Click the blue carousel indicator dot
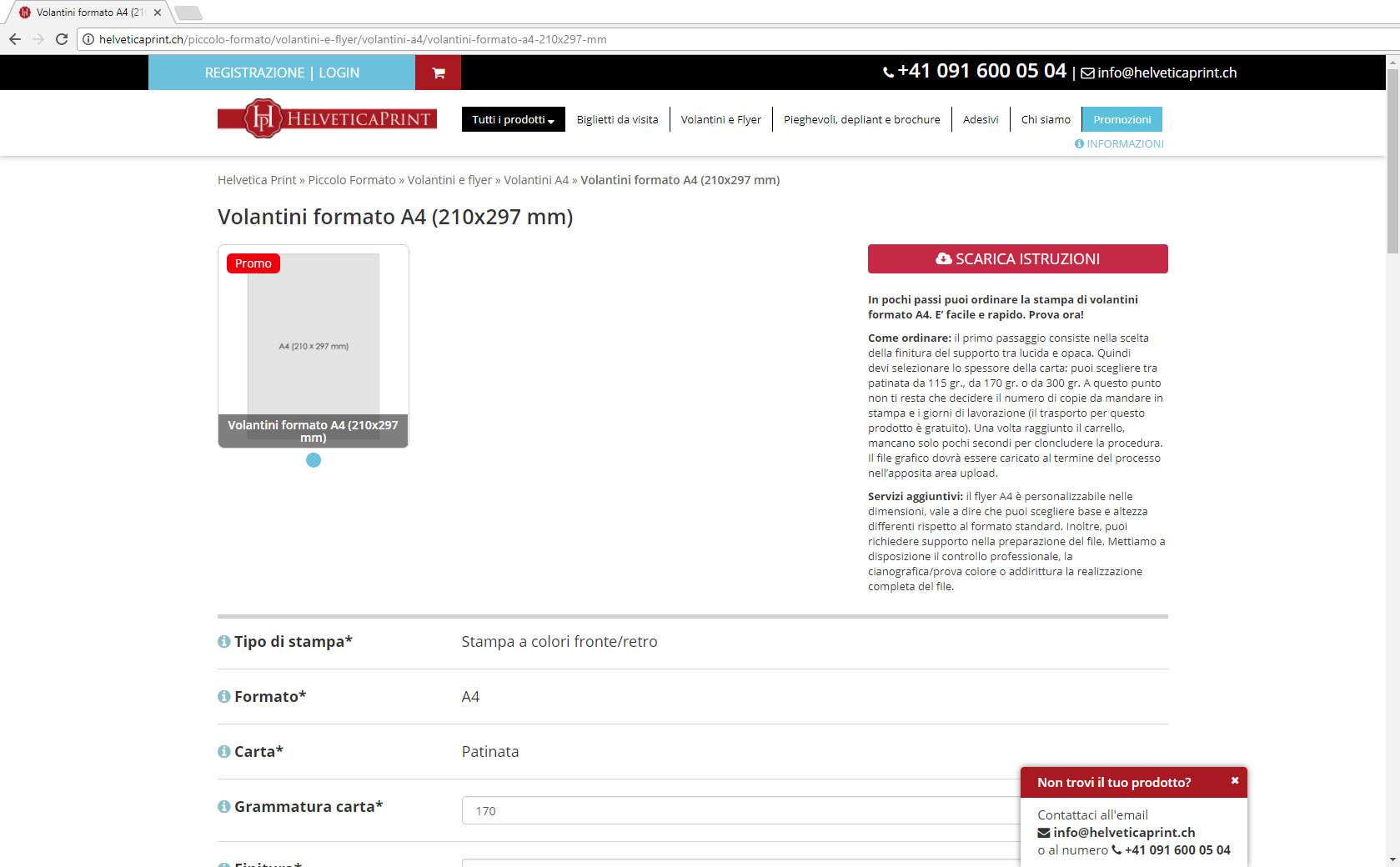 pyautogui.click(x=314, y=460)
